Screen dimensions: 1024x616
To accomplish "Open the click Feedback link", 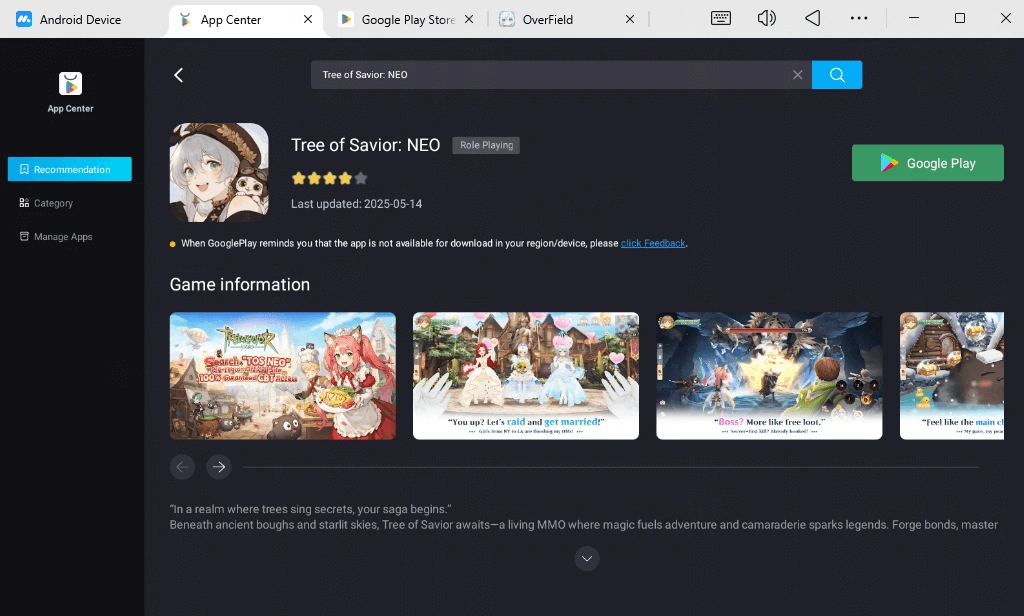I will click(653, 243).
